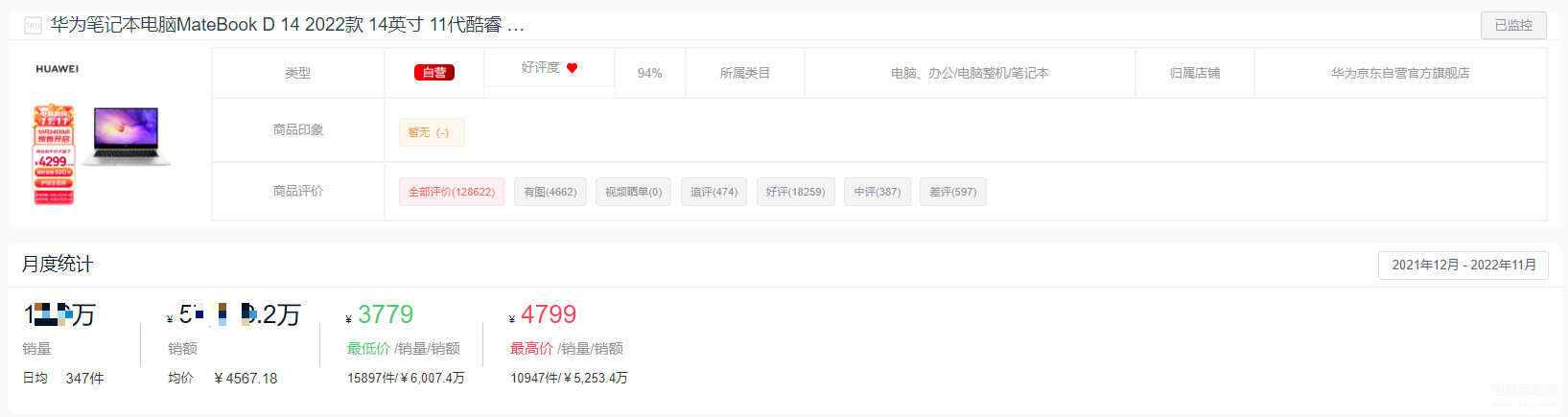Screen dimensions: 1568x417
Task: Select the 全部评价(128622) filter tag
Action: click(x=452, y=192)
